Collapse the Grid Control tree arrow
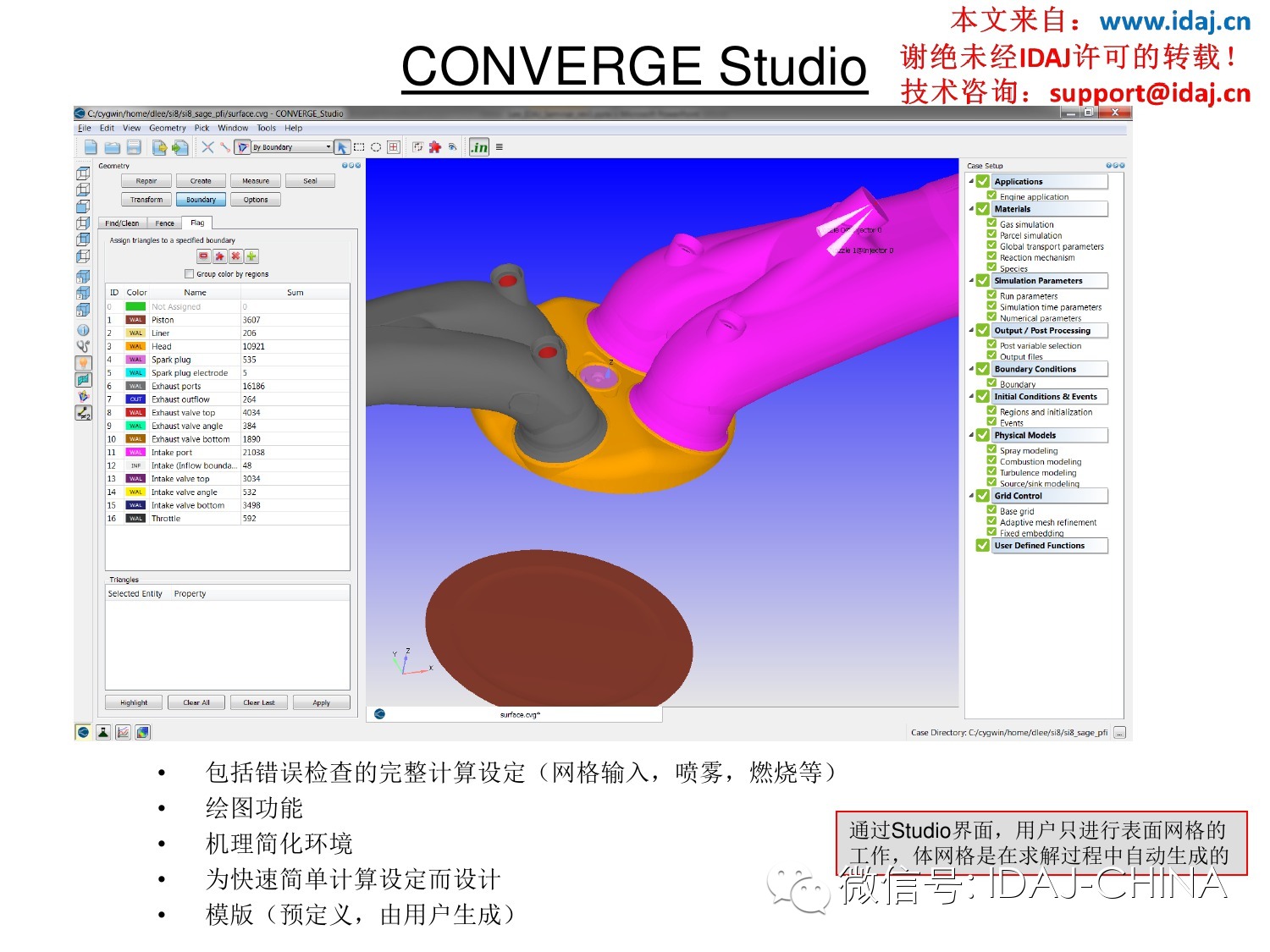The image size is (1270, 952). 971,495
